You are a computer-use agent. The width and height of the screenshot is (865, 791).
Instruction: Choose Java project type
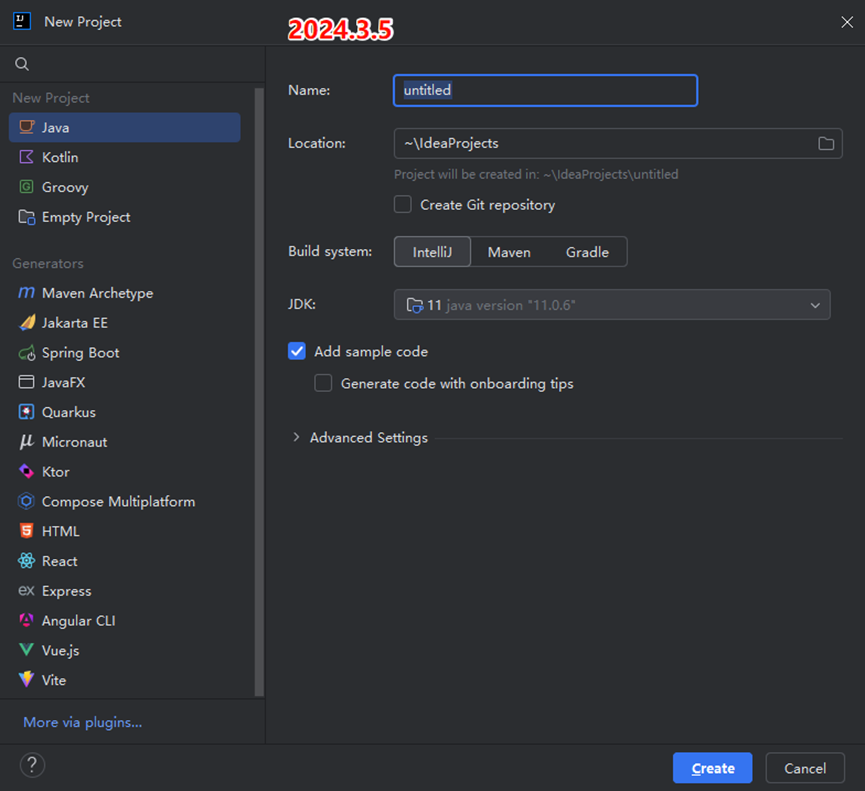125,127
